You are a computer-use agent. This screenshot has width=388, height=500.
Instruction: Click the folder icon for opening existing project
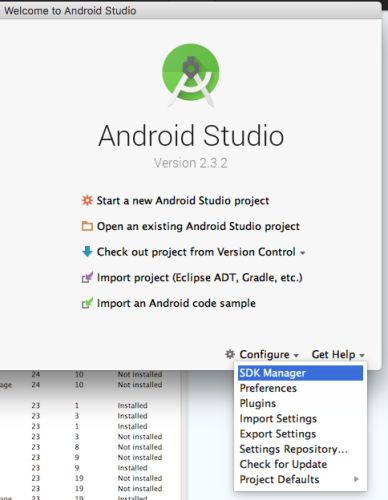coord(87,226)
